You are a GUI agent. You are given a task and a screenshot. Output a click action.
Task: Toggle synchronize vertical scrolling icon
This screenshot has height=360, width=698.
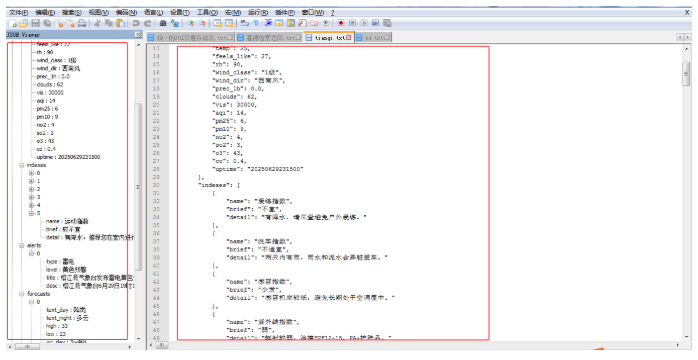(217, 23)
